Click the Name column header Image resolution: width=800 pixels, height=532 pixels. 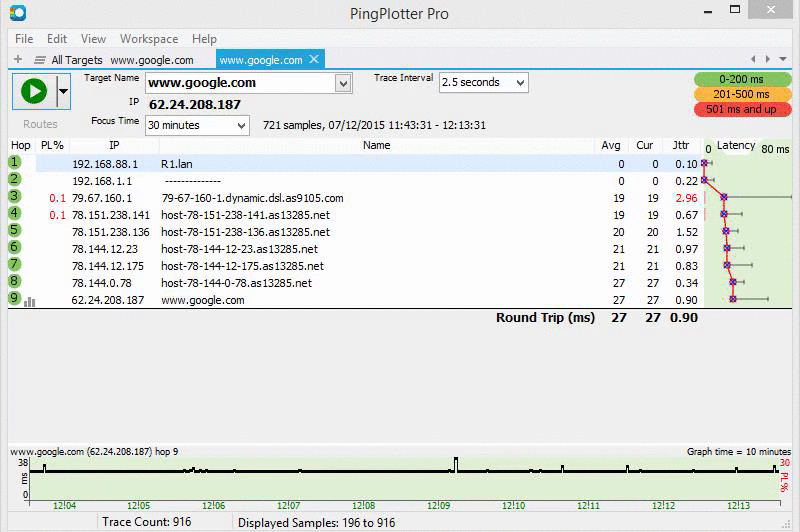377,145
